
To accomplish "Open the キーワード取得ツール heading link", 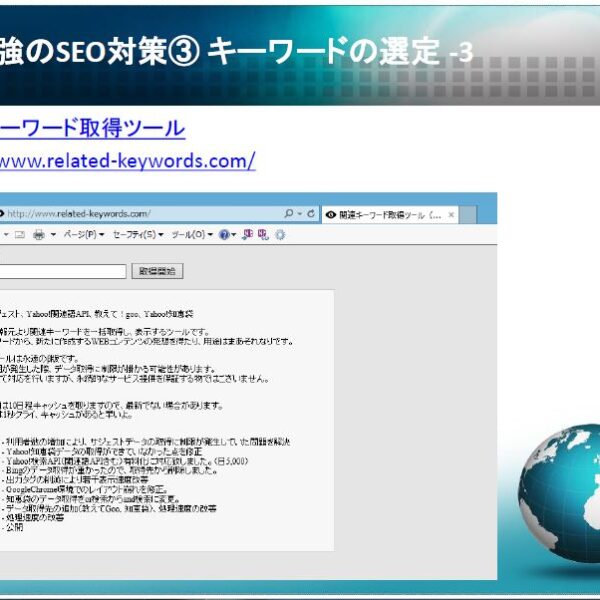I will tap(92, 128).
